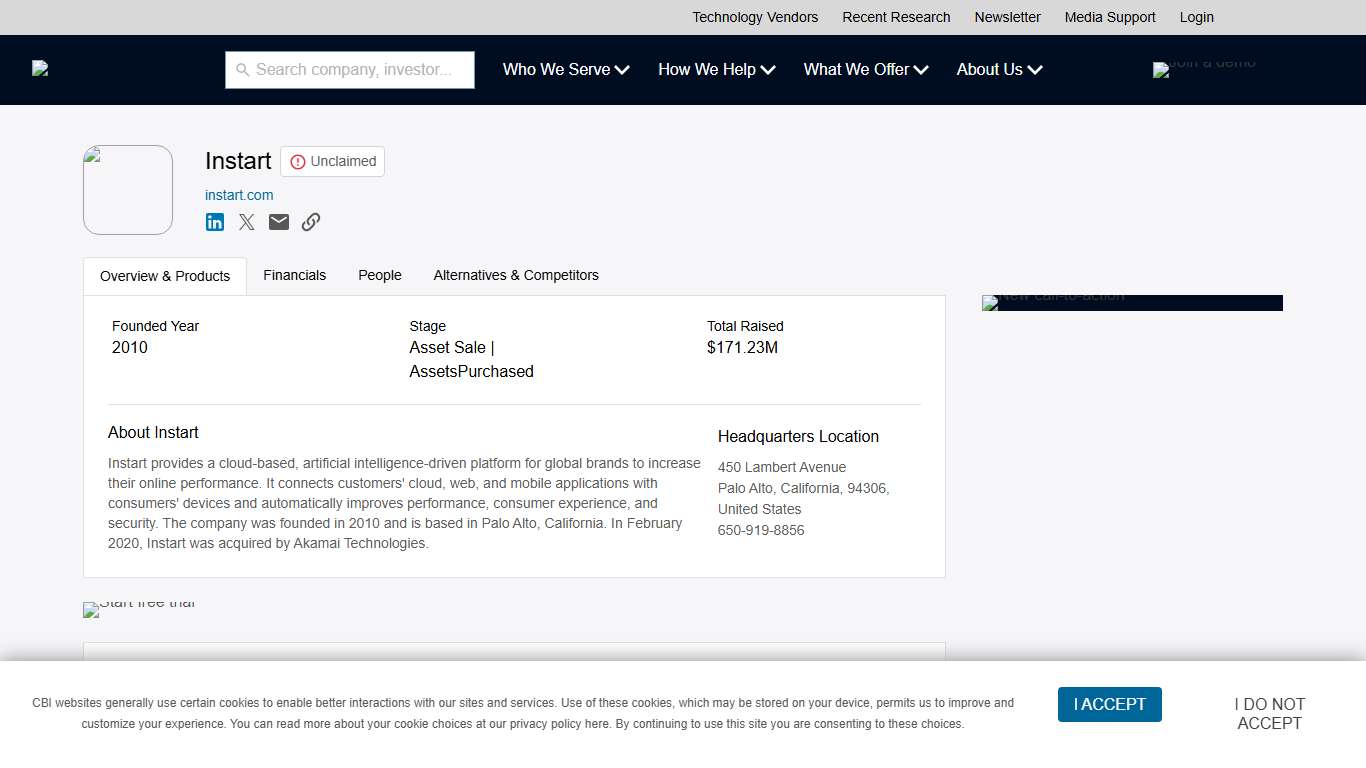Click the Login link
Viewport: 1366px width, 768px height.
(1196, 17)
